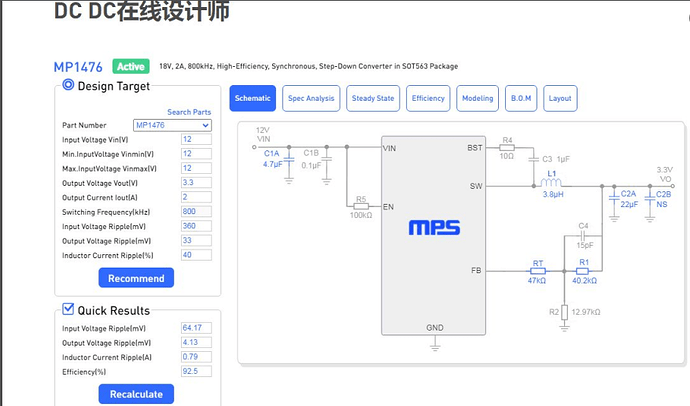The height and width of the screenshot is (406, 690).
Task: Select the C3 1µF capacitor symbol
Action: (533, 159)
